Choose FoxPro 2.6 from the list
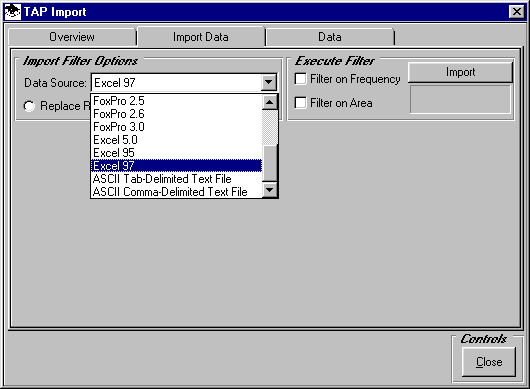 [x=176, y=114]
